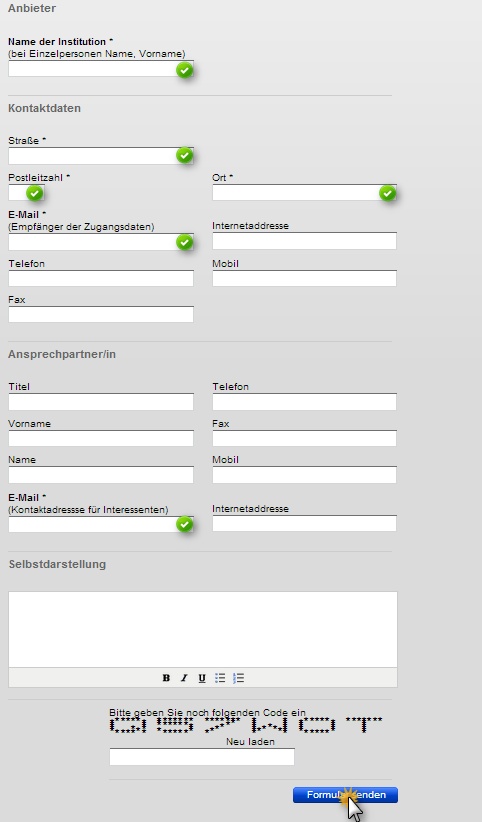
Task: Insert bulleted list in Selbstdarstellung editor
Action: [x=220, y=678]
